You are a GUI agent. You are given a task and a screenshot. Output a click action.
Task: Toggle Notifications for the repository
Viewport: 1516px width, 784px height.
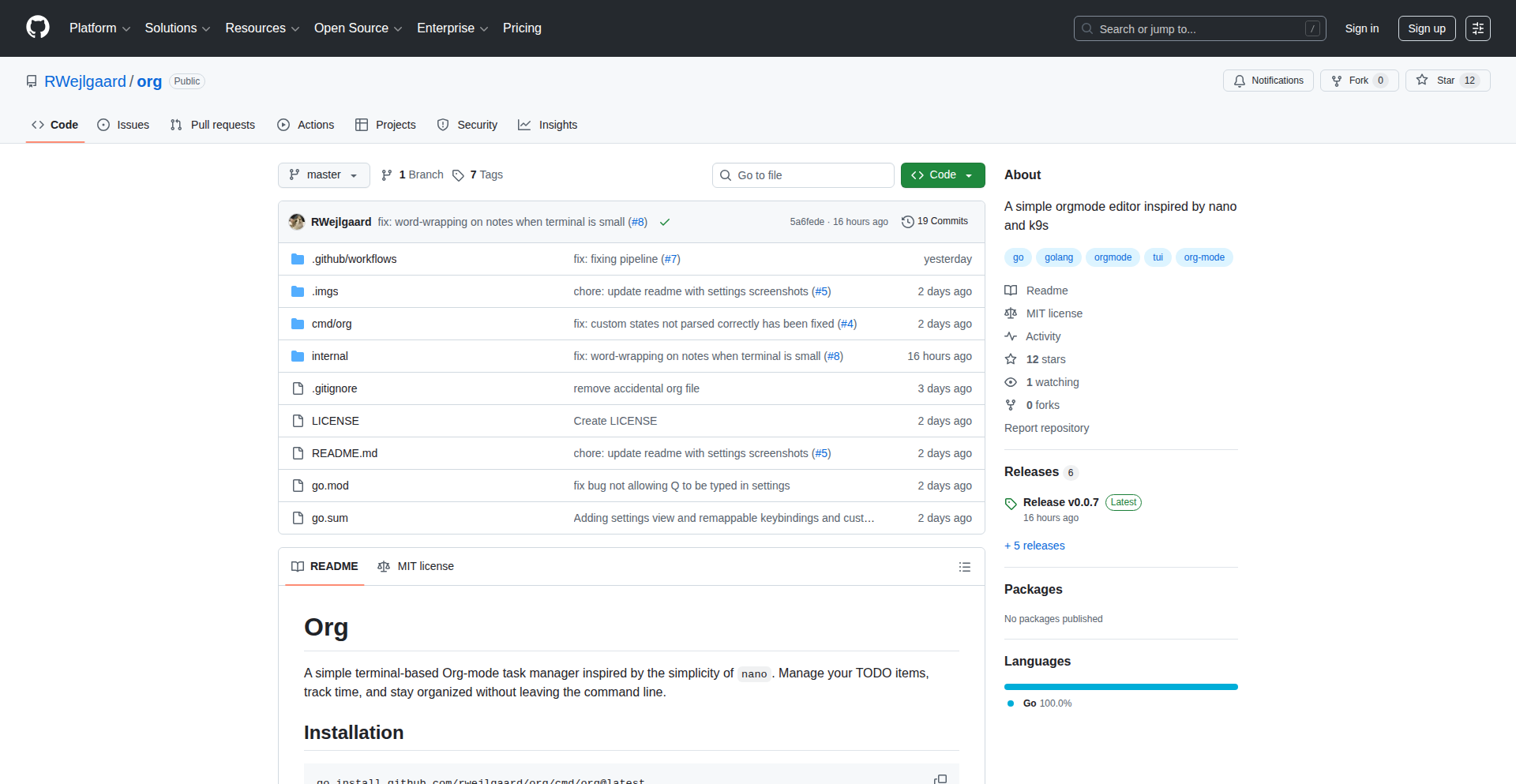(x=1268, y=81)
